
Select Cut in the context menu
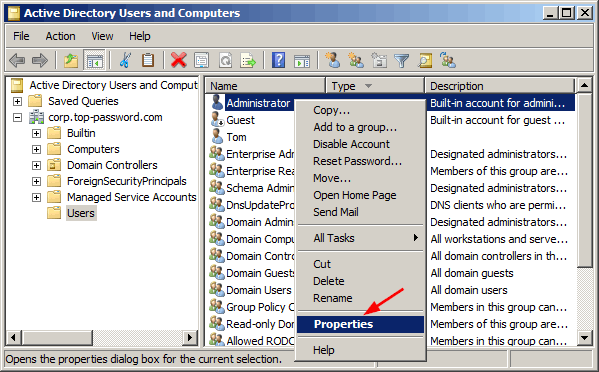tap(360, 264)
